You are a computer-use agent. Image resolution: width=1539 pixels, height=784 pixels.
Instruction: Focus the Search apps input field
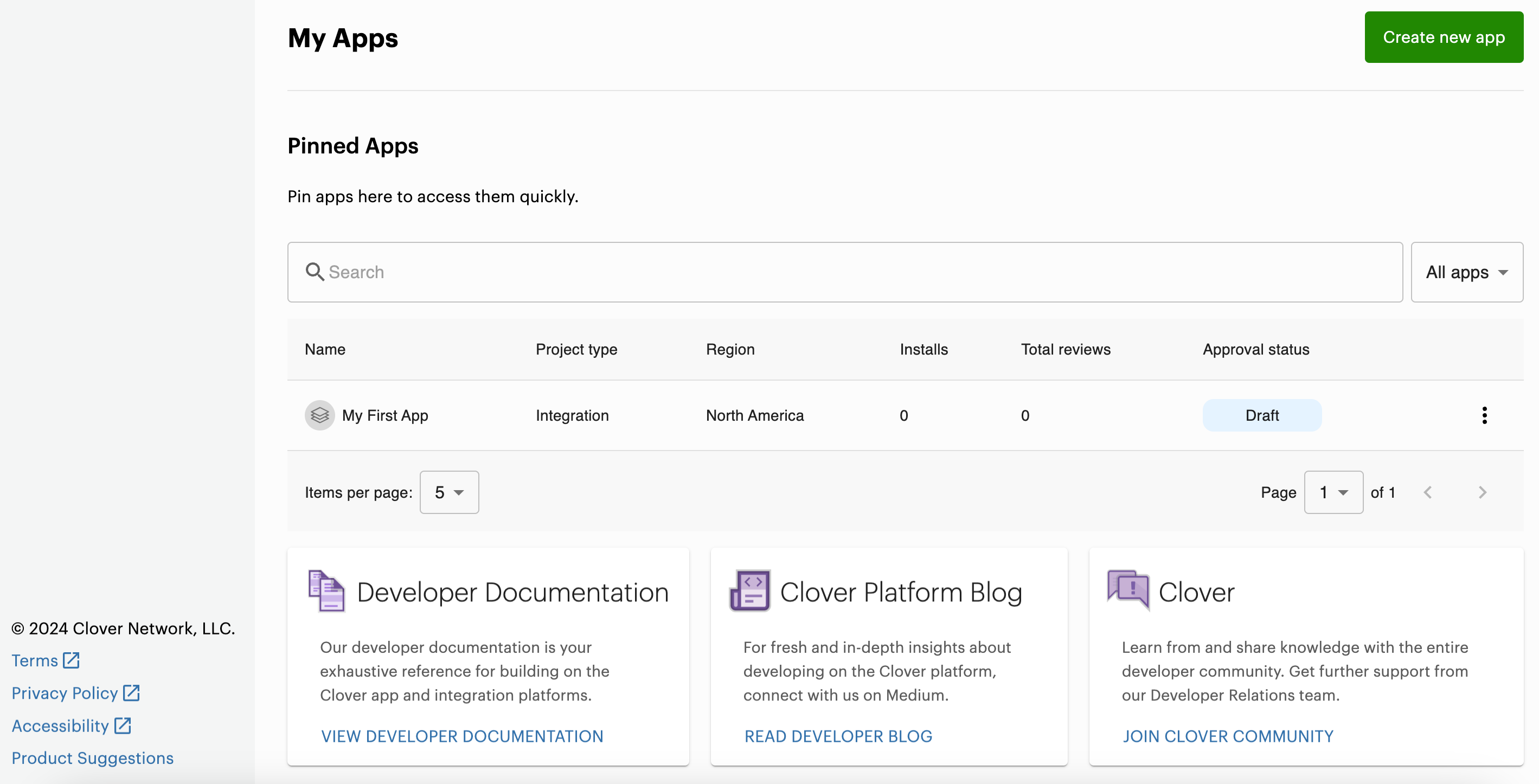coord(845,272)
